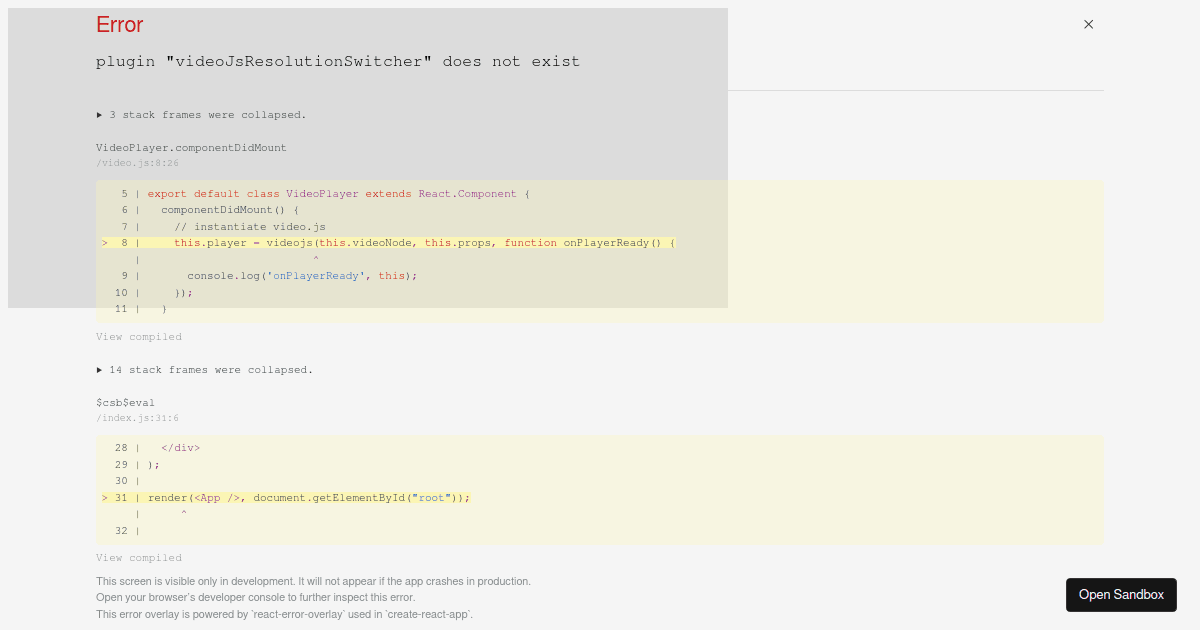Dismiss the error overlay with the X icon
The width and height of the screenshot is (1200, 630).
pyautogui.click(x=1088, y=24)
